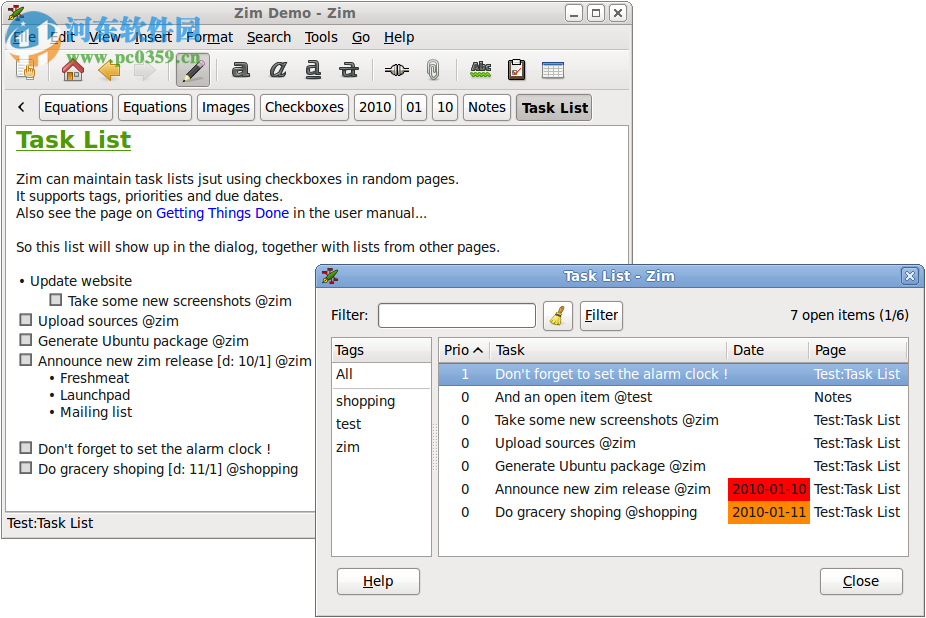
Task: Apply emphasis (italic) formatting icon
Action: pos(278,70)
